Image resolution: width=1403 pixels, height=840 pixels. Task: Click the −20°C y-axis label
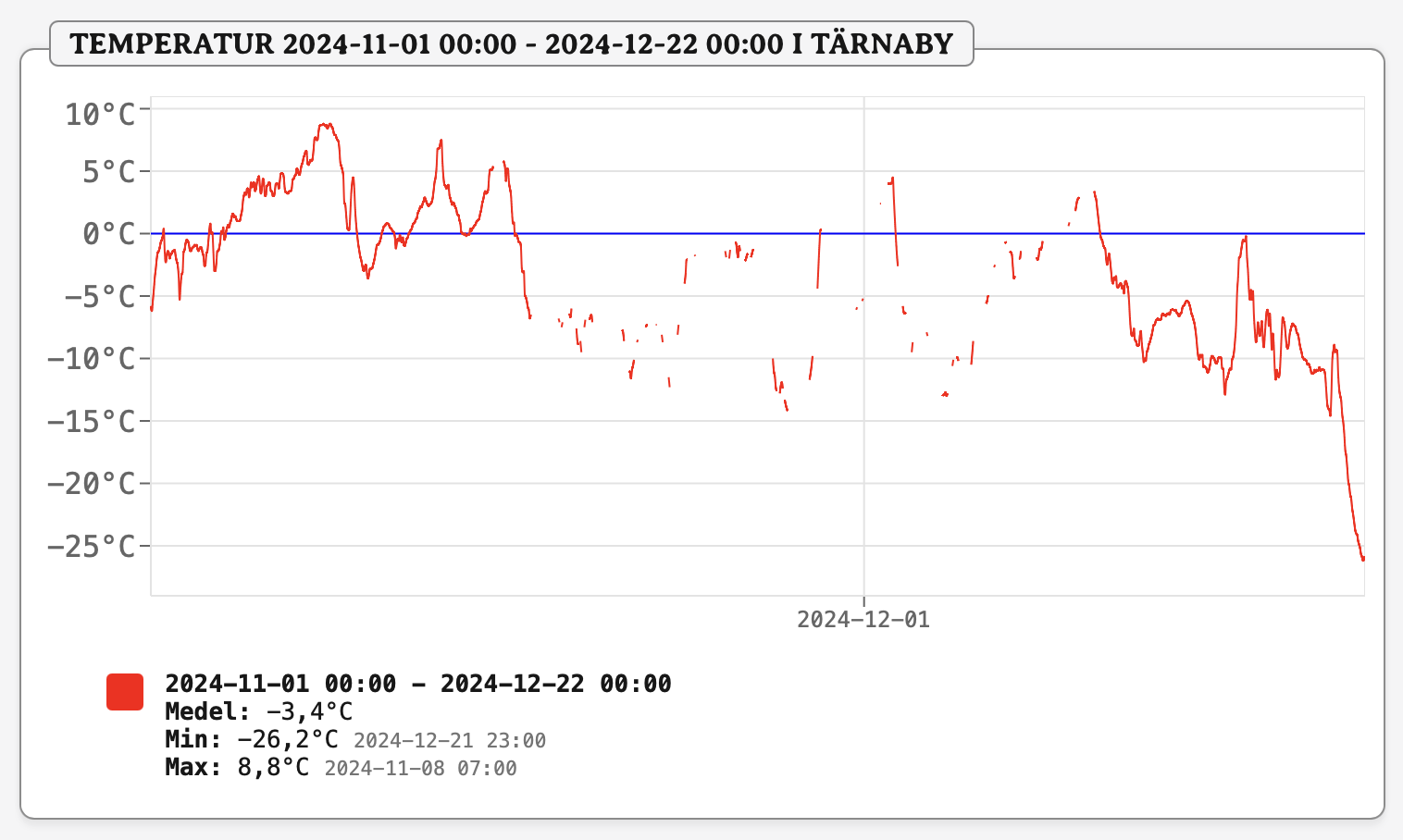[x=92, y=484]
